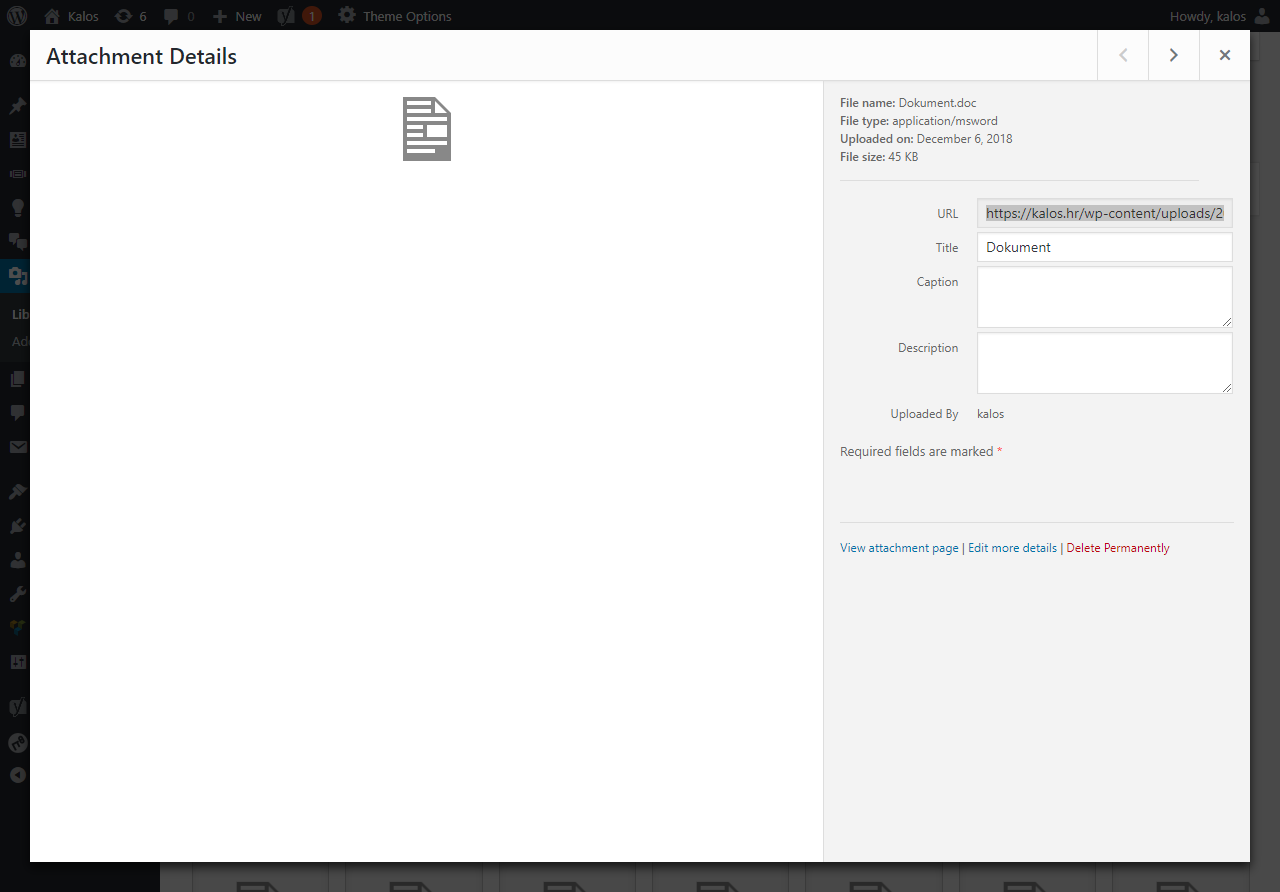Image resolution: width=1280 pixels, height=892 pixels.
Task: Open the New content menu
Action: click(x=237, y=16)
